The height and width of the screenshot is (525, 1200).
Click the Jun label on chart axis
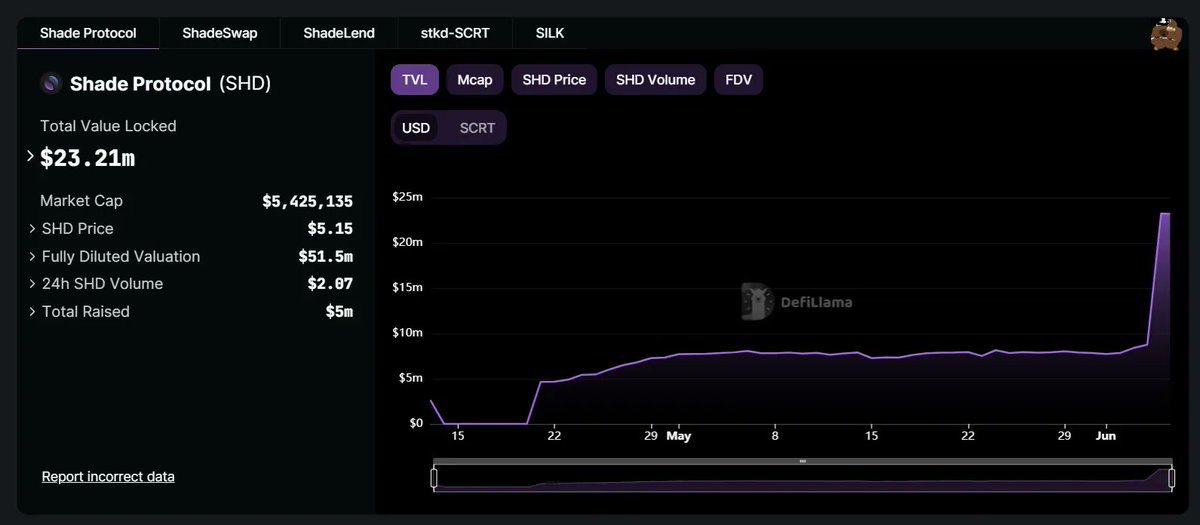pos(1105,436)
